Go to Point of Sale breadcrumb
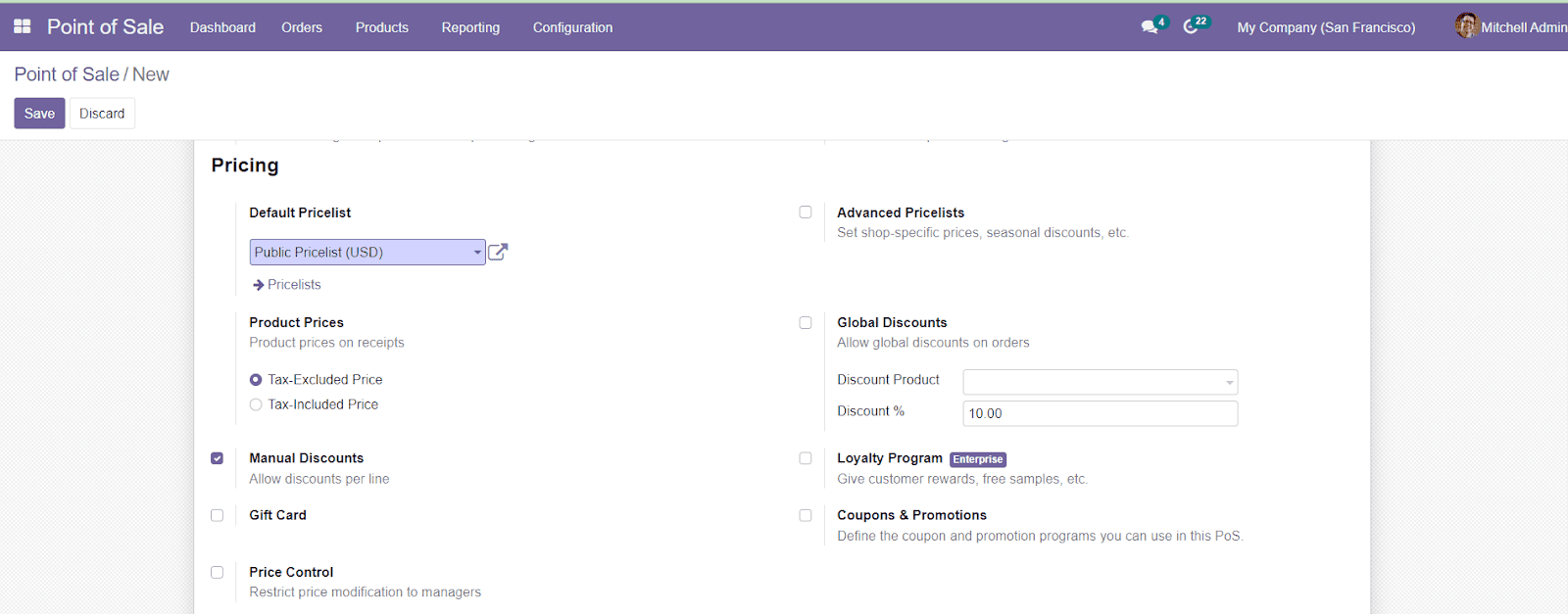Screen dimensions: 1568x614 67,74
